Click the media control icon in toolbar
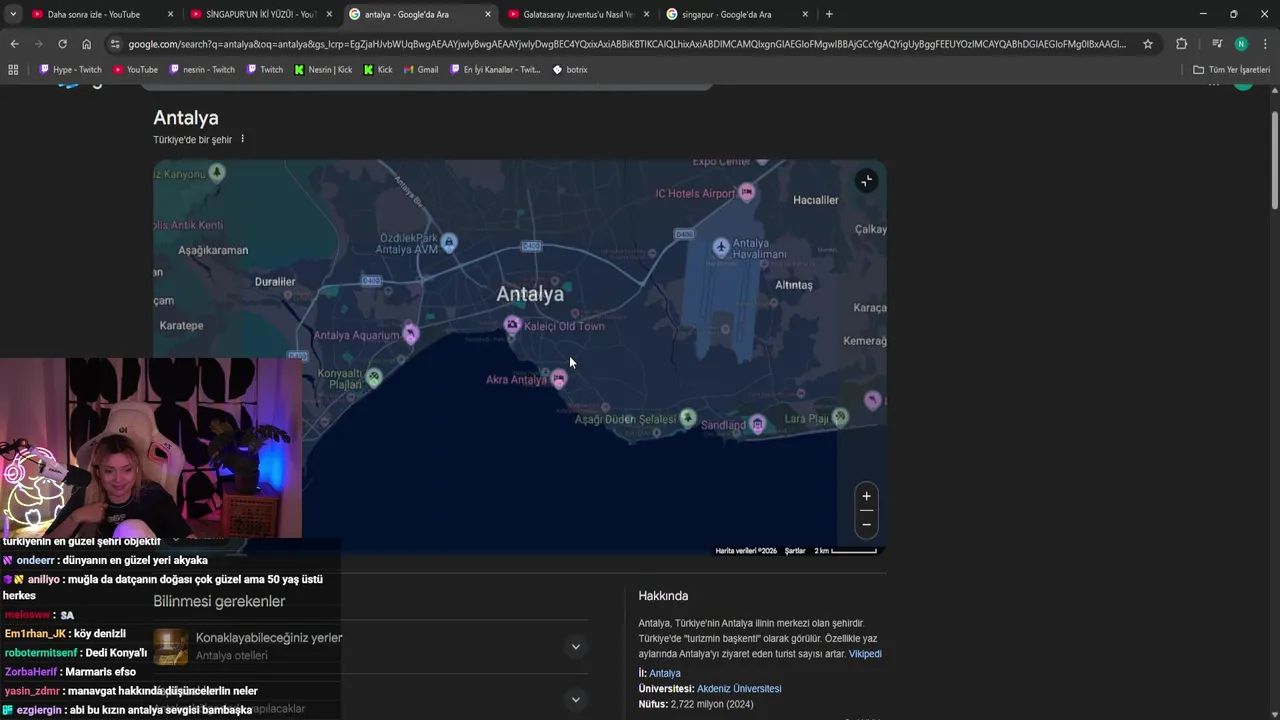1280x720 pixels. pyautogui.click(x=1217, y=44)
